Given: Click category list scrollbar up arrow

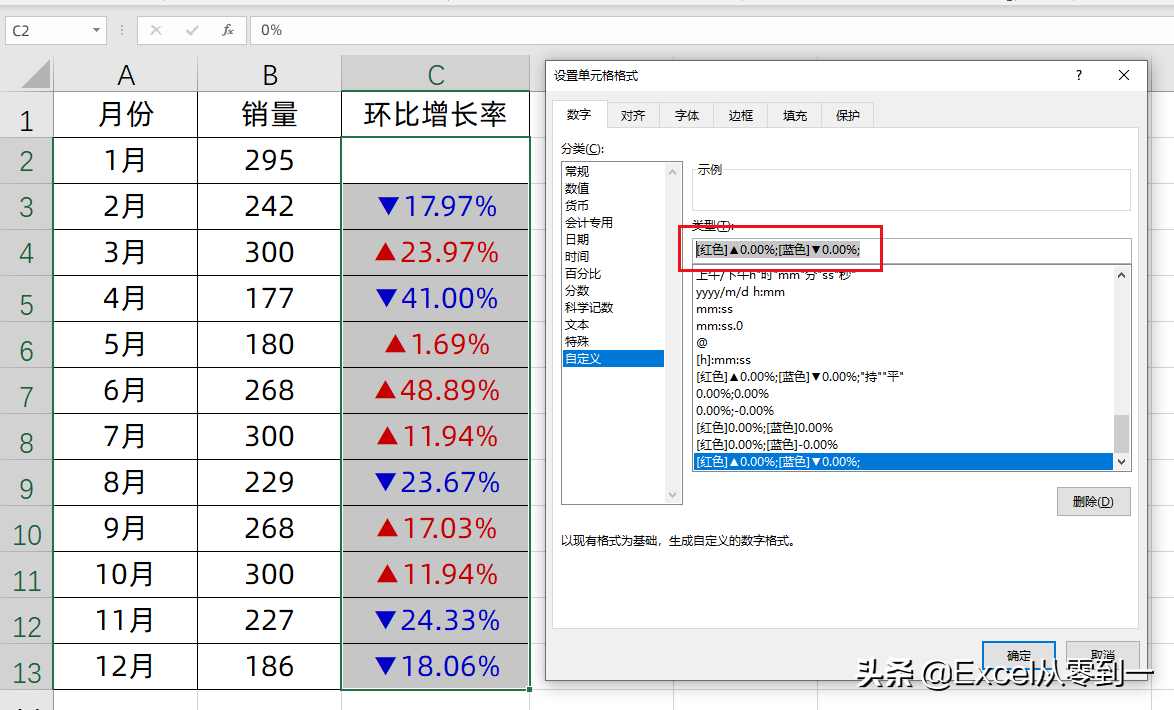Looking at the screenshot, I should [x=672, y=172].
